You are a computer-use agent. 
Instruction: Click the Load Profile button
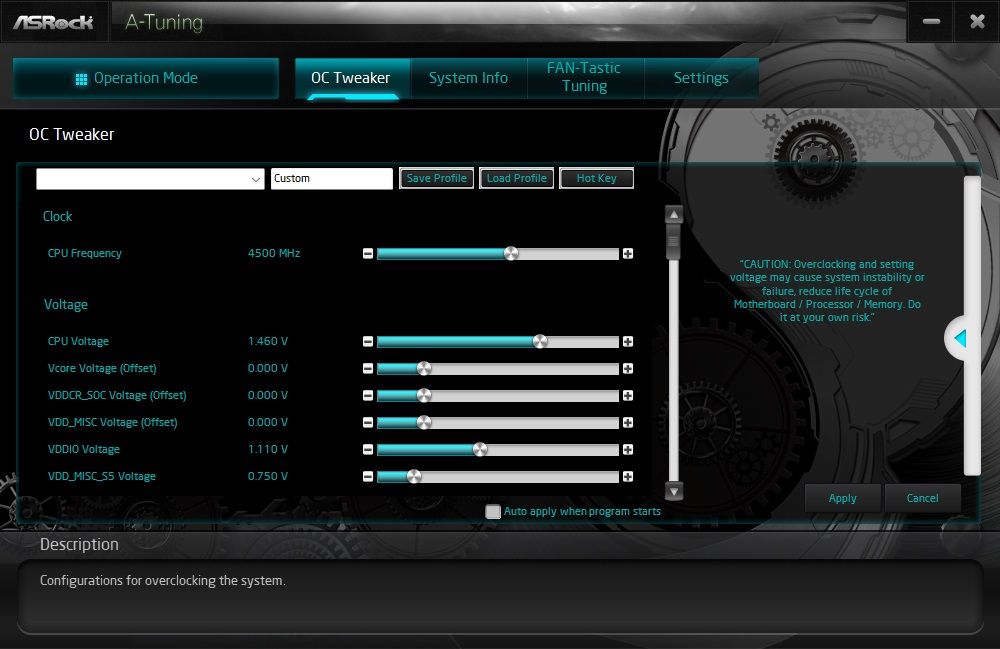(x=517, y=179)
